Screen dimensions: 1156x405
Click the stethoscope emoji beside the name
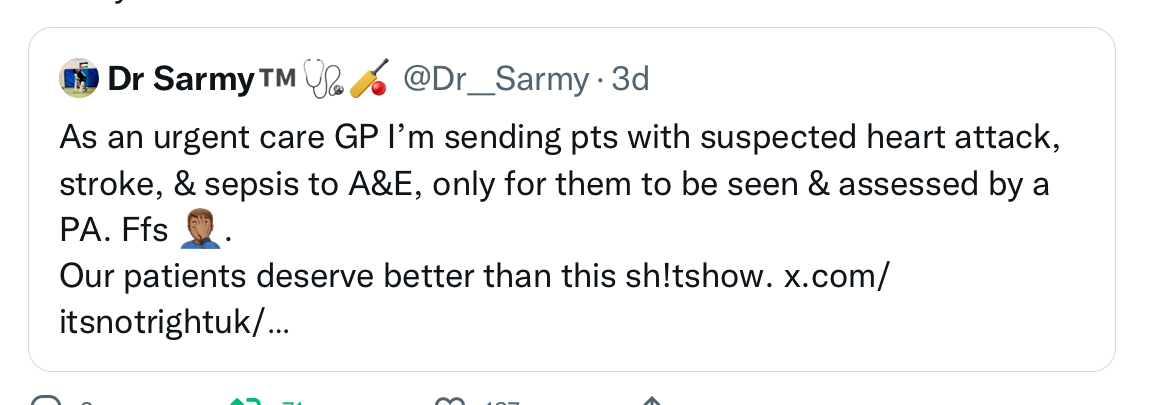[324, 79]
